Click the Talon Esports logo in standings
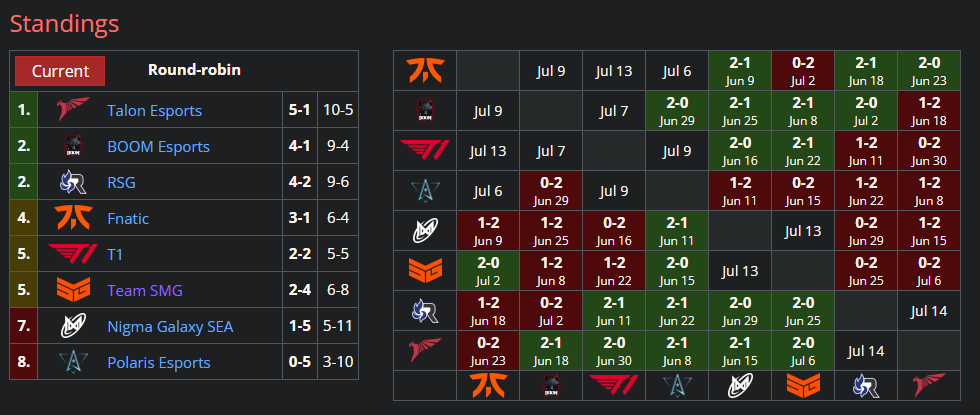This screenshot has height=415, width=980. click(x=72, y=110)
